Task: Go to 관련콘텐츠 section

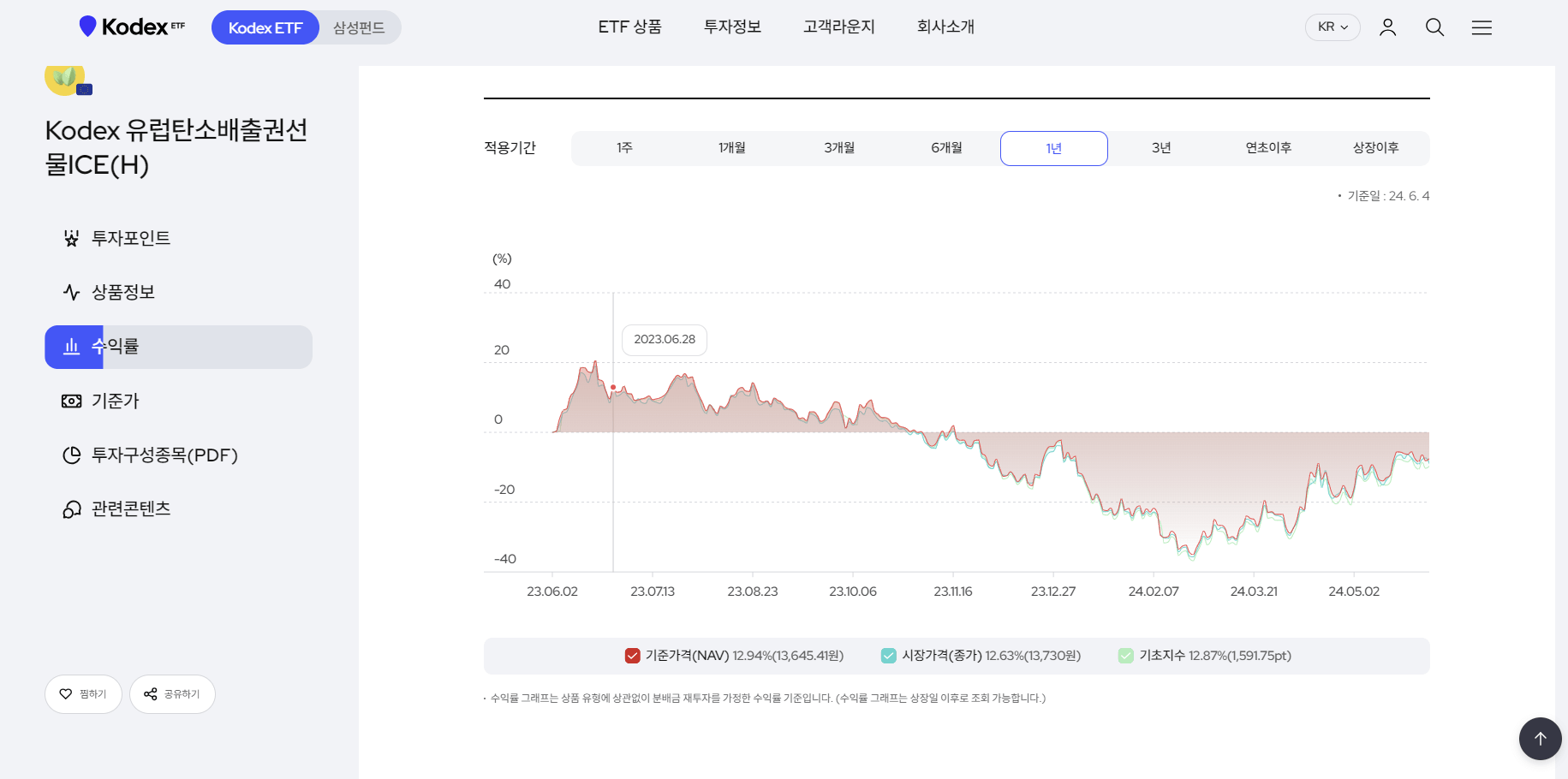Action: click(178, 509)
